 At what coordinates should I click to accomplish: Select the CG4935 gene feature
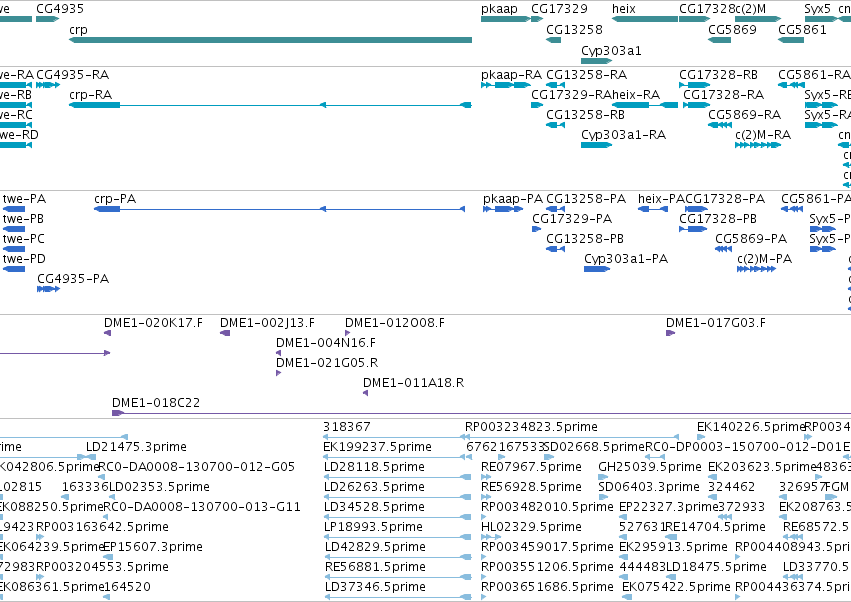click(47, 19)
